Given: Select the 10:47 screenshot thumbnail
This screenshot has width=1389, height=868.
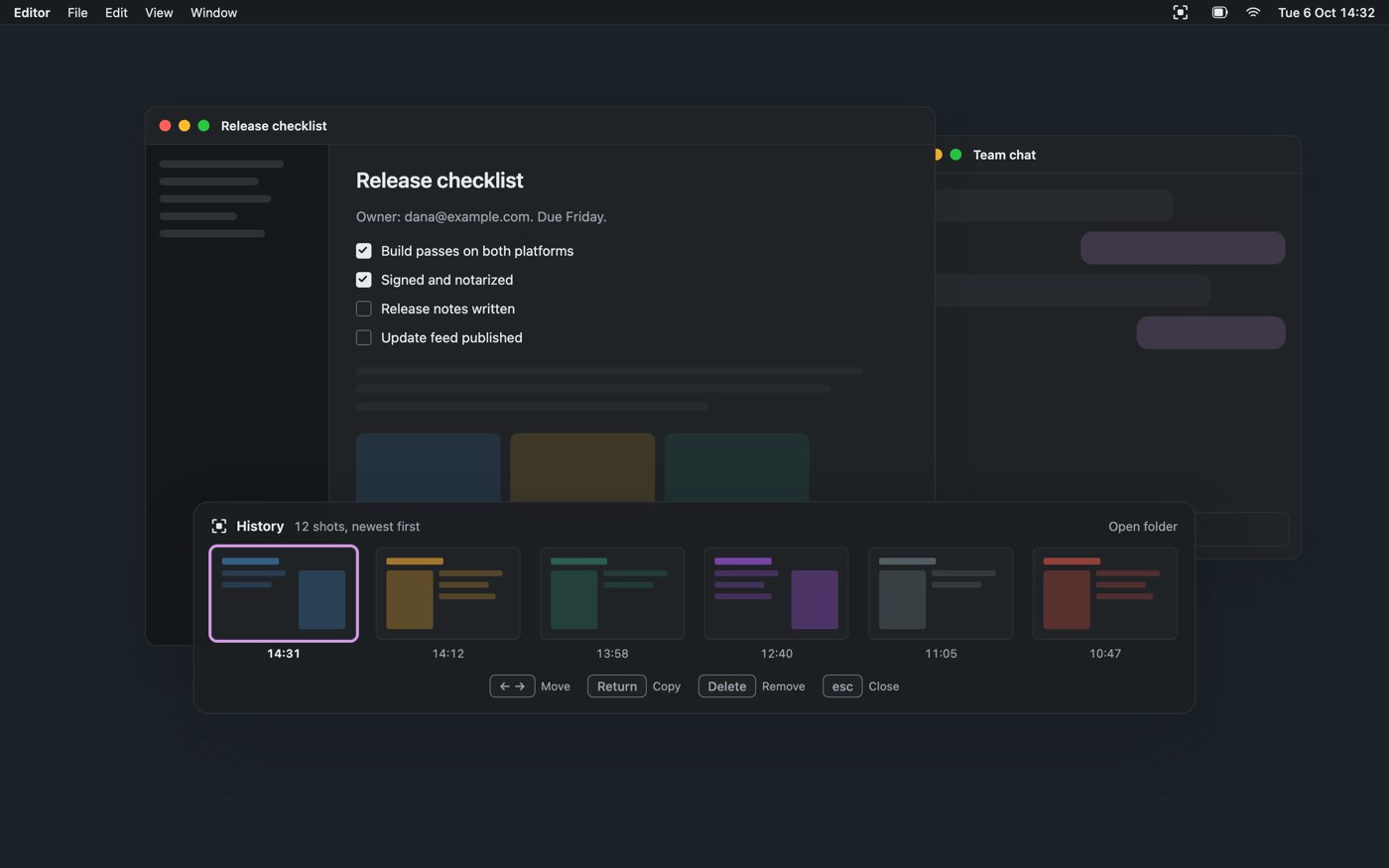Looking at the screenshot, I should 1105,593.
